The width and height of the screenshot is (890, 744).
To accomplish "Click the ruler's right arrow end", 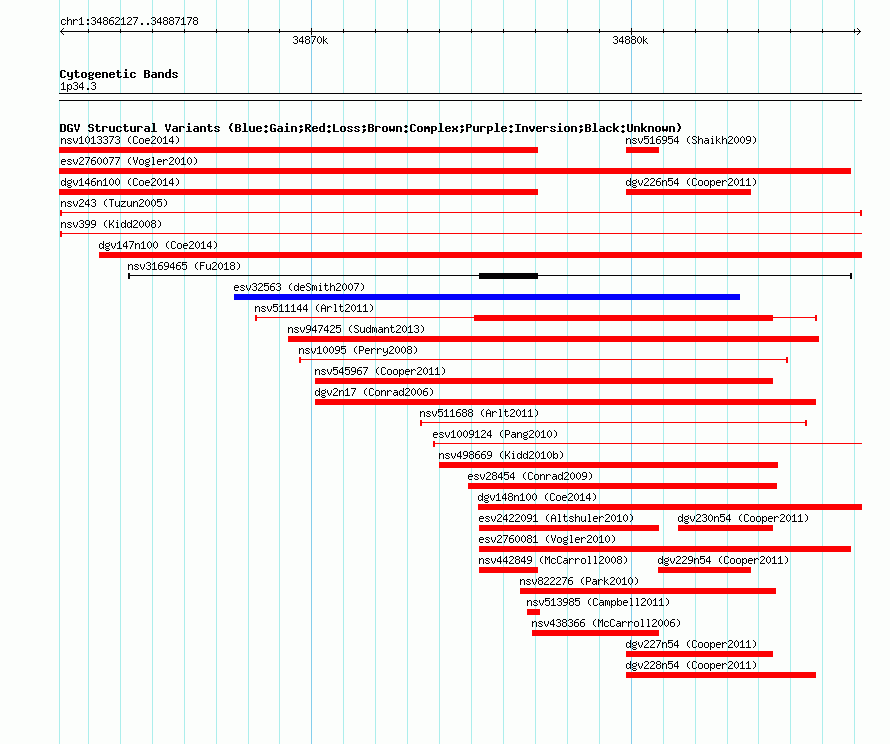I will (858, 32).
